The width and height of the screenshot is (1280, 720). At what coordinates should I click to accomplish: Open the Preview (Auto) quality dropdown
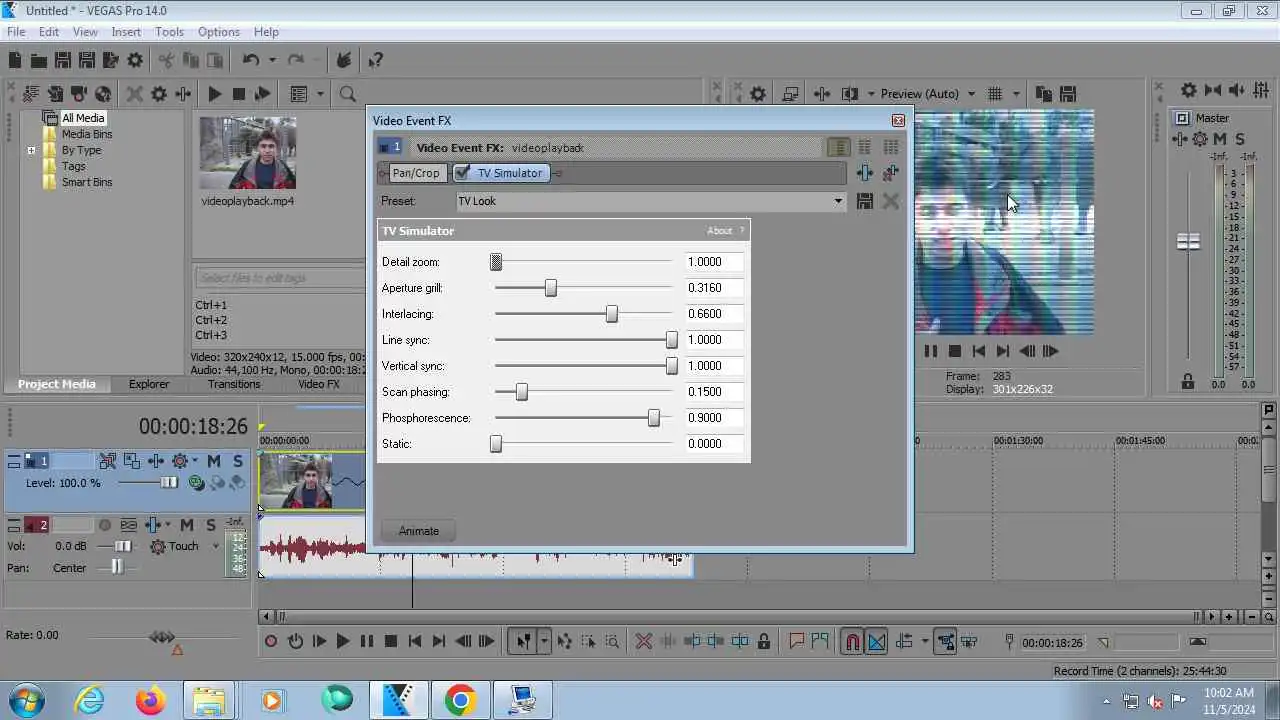pyautogui.click(x=972, y=94)
